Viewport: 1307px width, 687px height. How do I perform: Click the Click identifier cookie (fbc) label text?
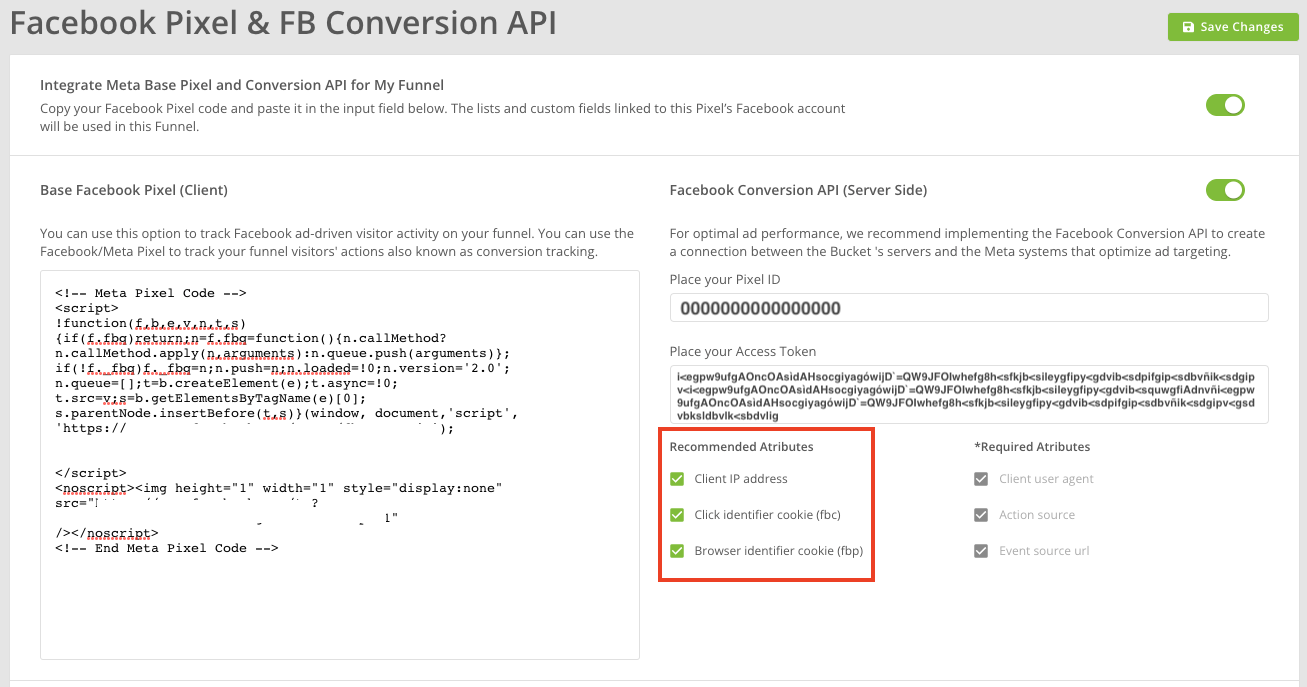click(767, 515)
